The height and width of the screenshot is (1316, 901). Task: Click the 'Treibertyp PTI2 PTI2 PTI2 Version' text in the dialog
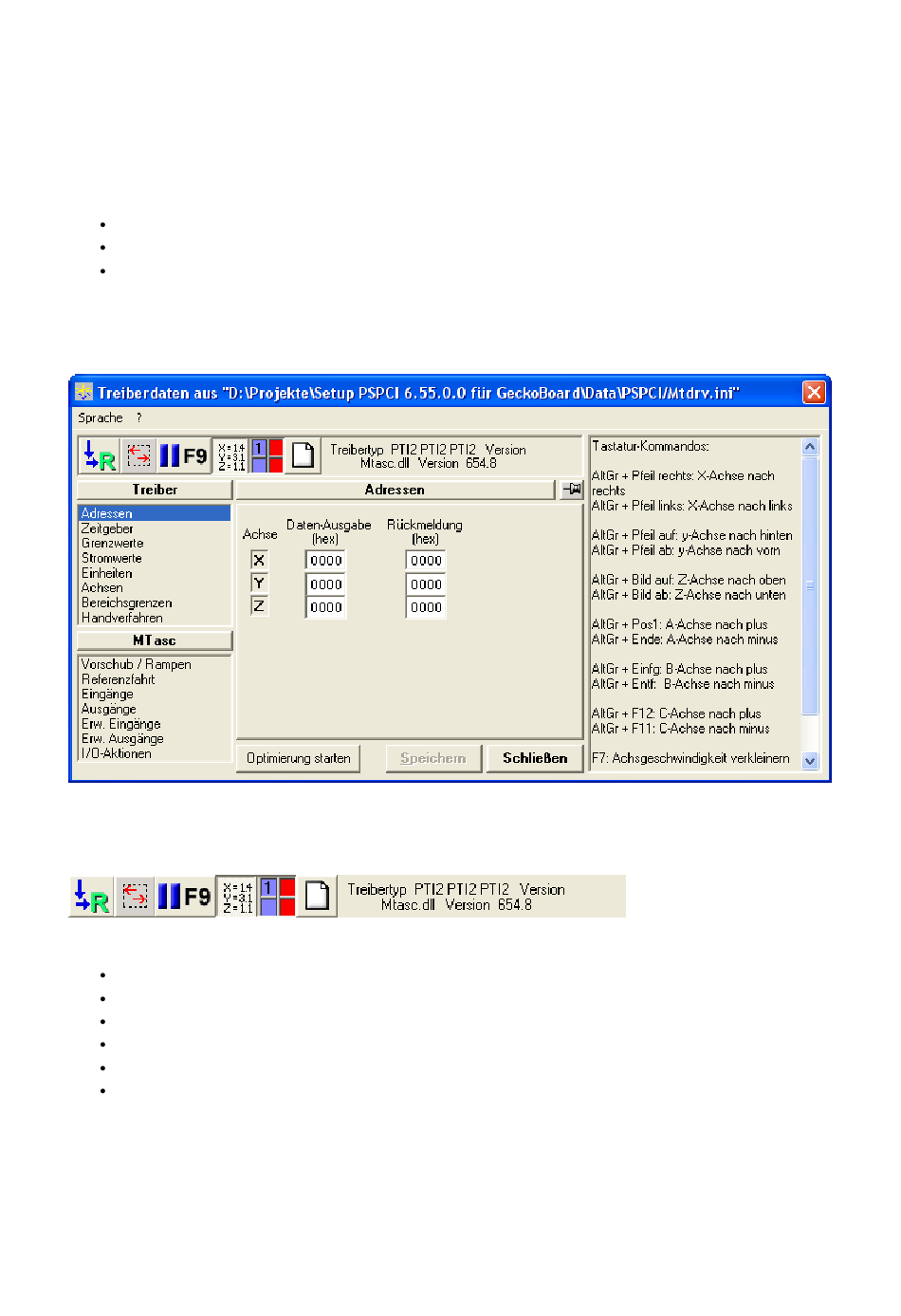point(428,450)
